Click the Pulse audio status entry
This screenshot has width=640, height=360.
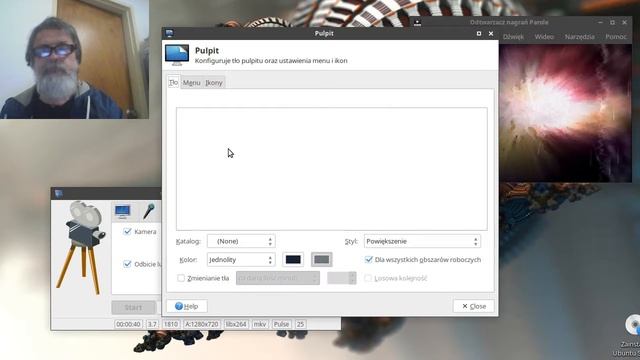coord(281,324)
